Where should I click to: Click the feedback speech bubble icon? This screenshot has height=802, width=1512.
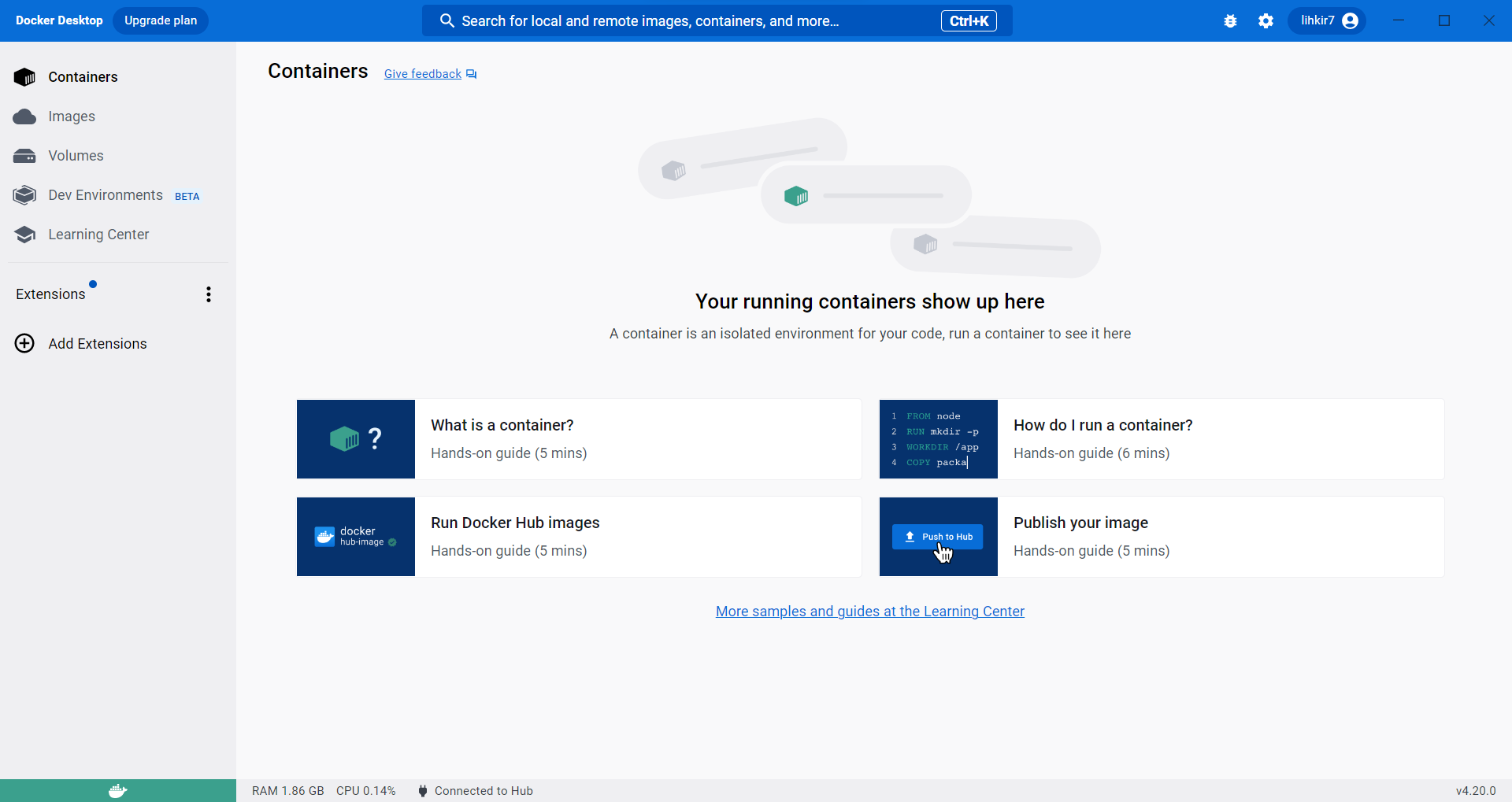pyautogui.click(x=471, y=74)
